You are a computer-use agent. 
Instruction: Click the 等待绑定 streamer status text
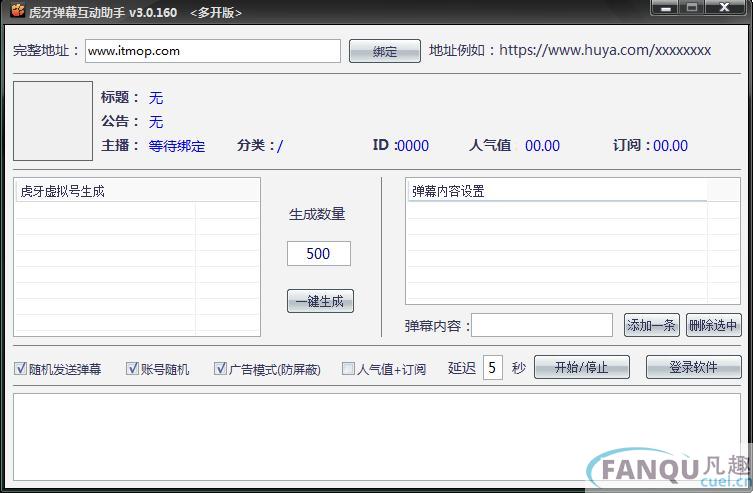pyautogui.click(x=176, y=146)
